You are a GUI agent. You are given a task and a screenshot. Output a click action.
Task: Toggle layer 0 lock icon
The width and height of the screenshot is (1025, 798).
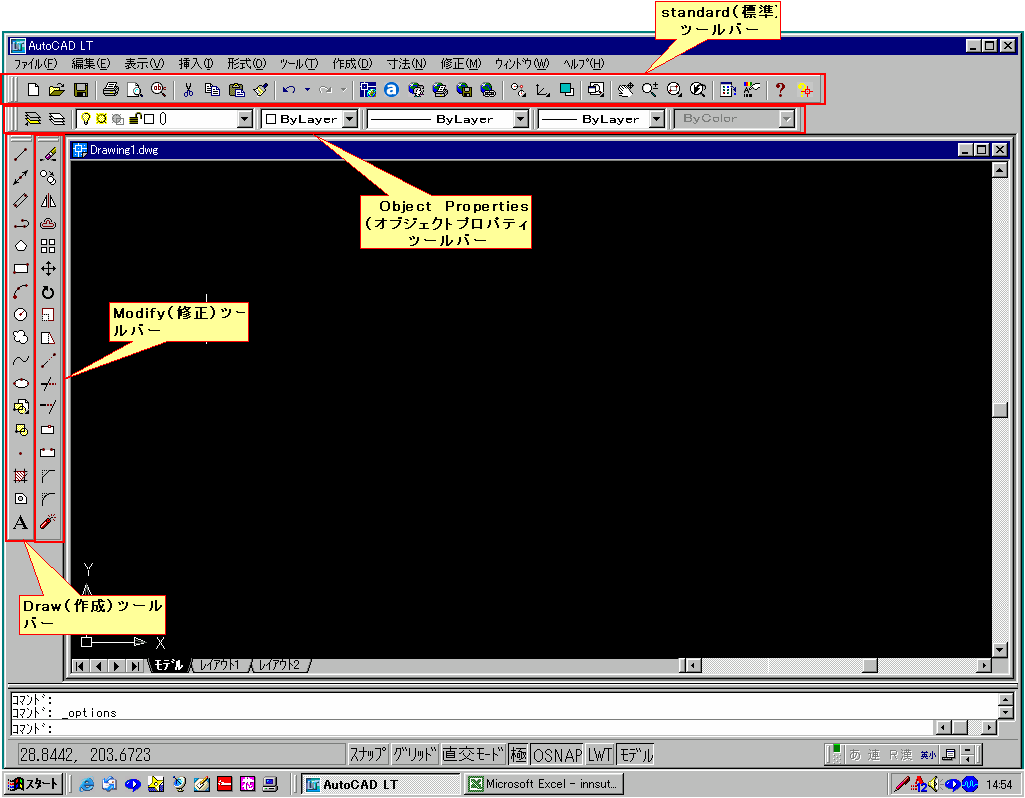[135, 119]
